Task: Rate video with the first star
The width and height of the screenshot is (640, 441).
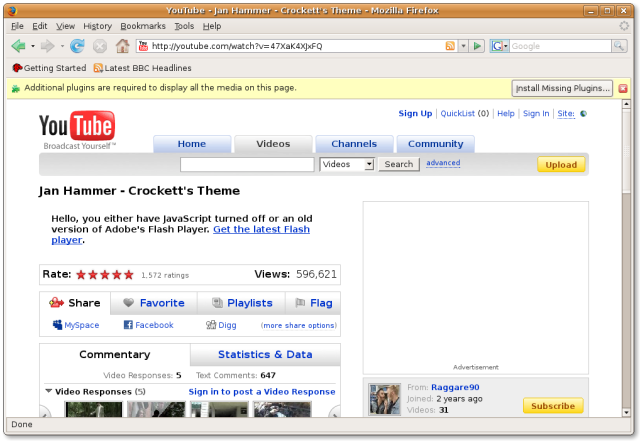Action: [x=81, y=275]
